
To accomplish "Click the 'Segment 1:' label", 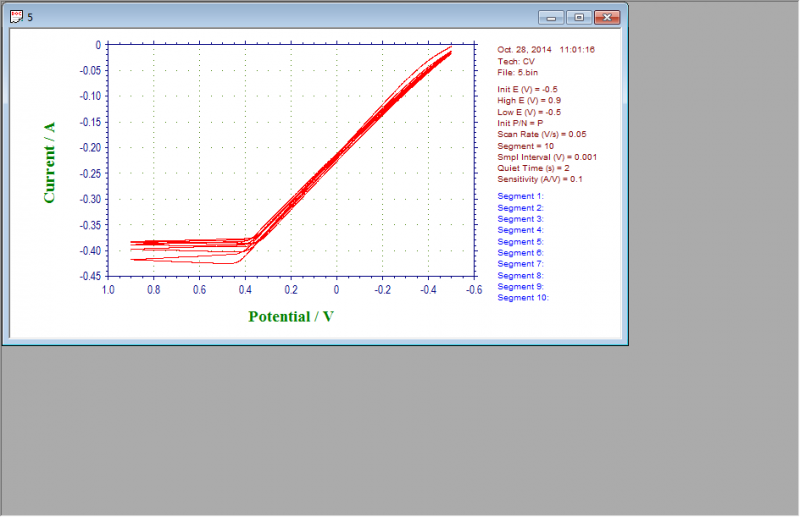I will [521, 196].
